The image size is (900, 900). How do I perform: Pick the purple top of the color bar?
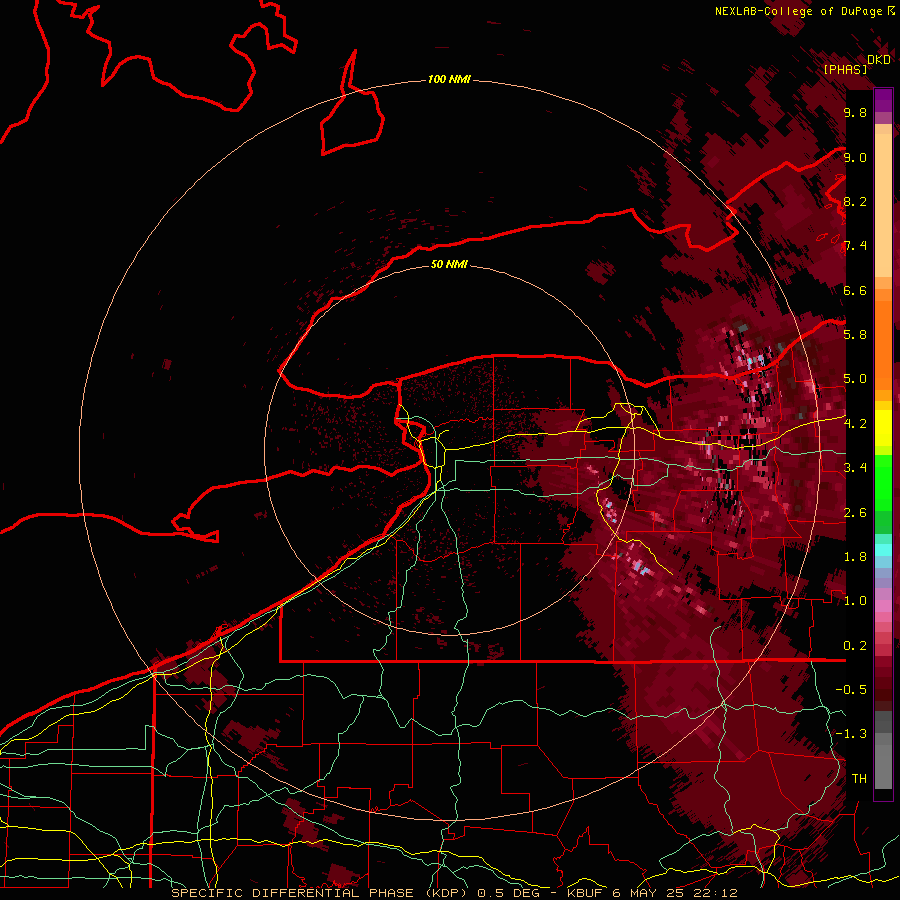pos(883,100)
